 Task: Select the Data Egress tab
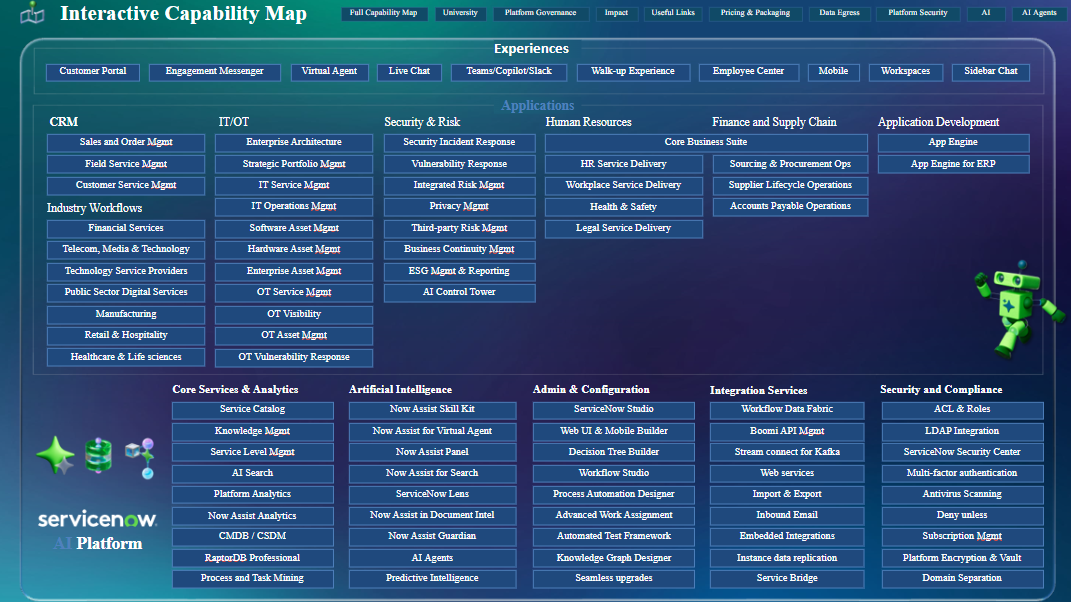pos(839,14)
